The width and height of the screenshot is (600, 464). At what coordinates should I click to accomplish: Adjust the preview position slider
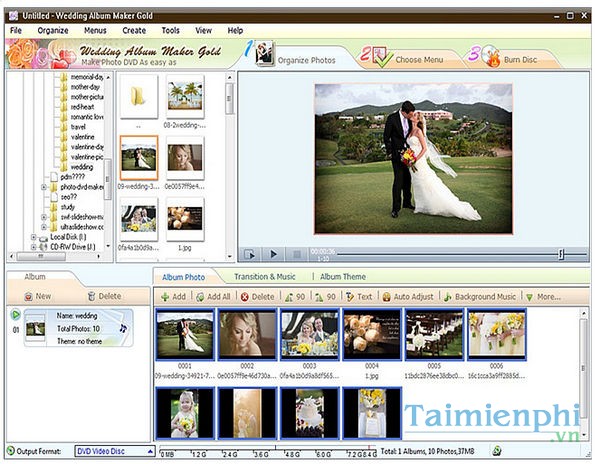(x=561, y=254)
